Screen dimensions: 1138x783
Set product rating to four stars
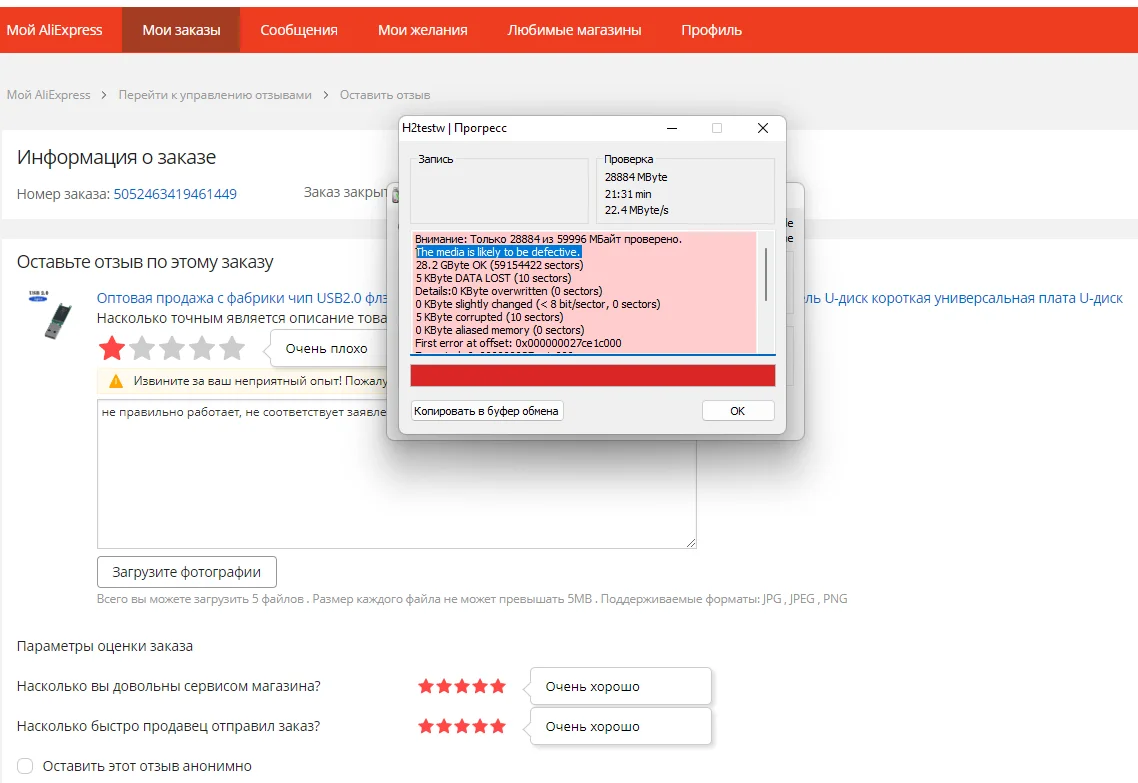tap(202, 348)
